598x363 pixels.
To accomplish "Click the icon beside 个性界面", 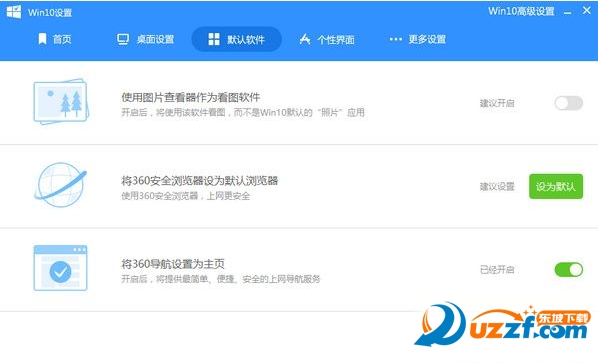I will (x=305, y=39).
